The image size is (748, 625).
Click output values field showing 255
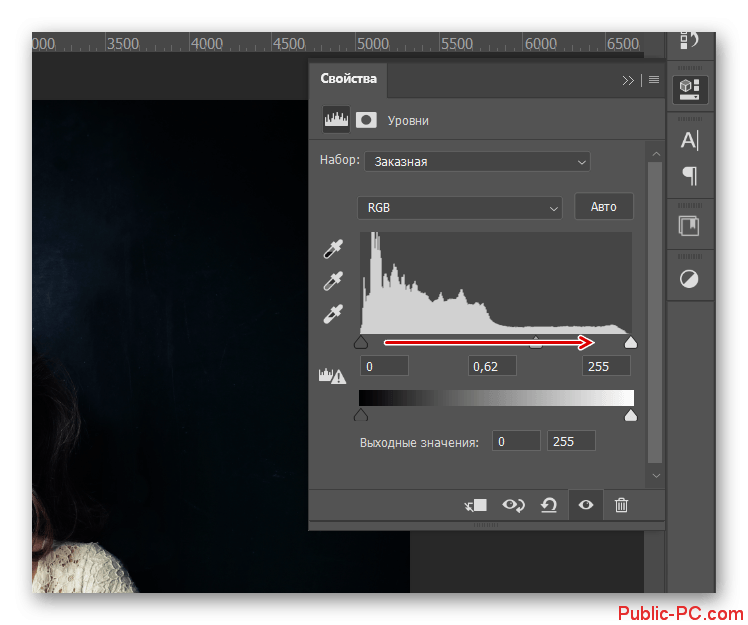point(571,441)
